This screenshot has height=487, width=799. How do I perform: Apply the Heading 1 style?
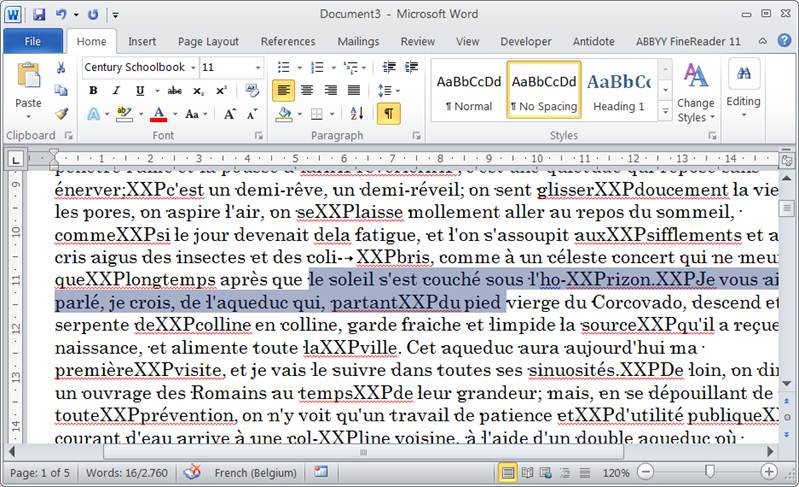619,90
